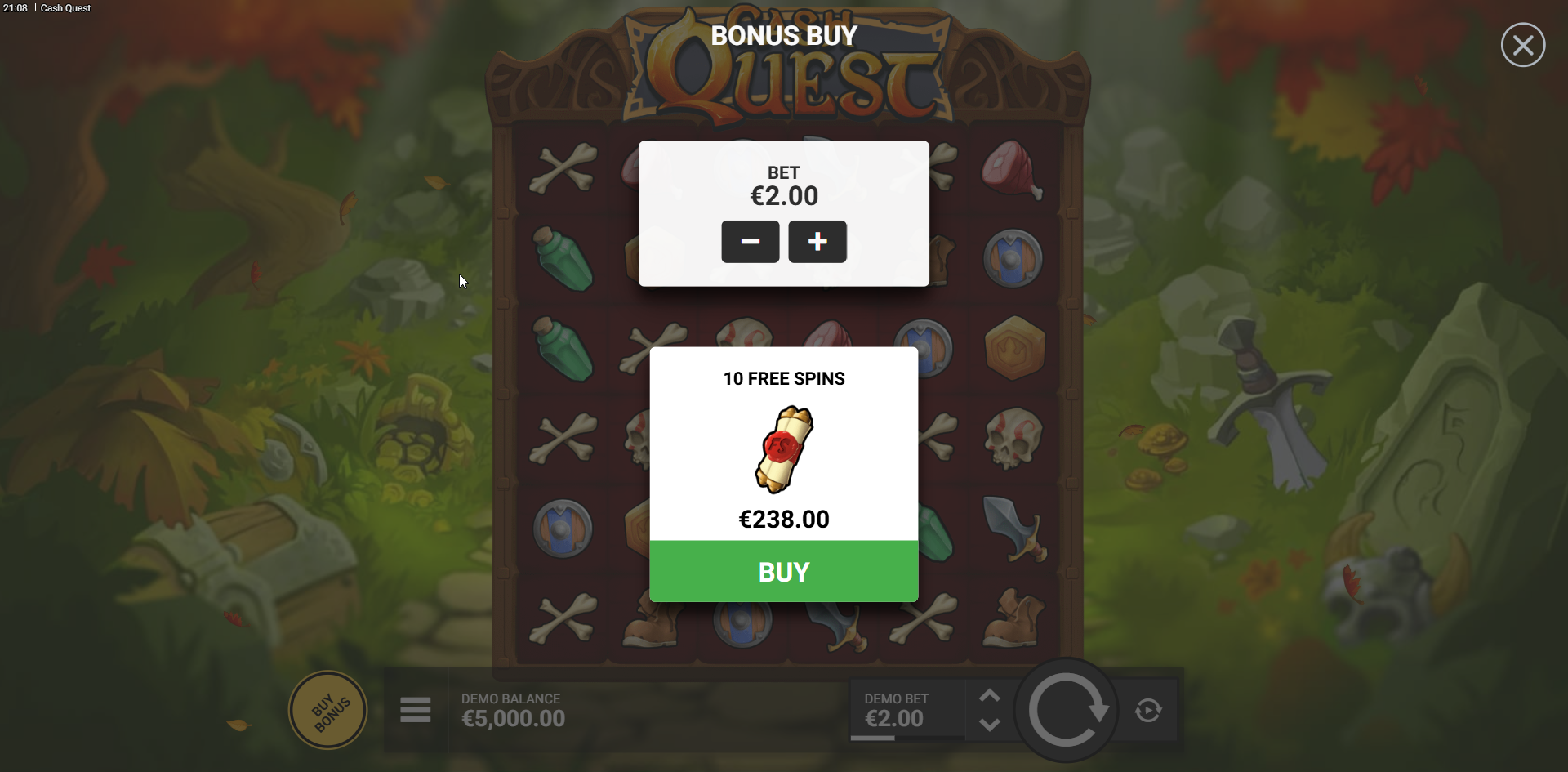Click the Demo Balance display

tap(513, 711)
